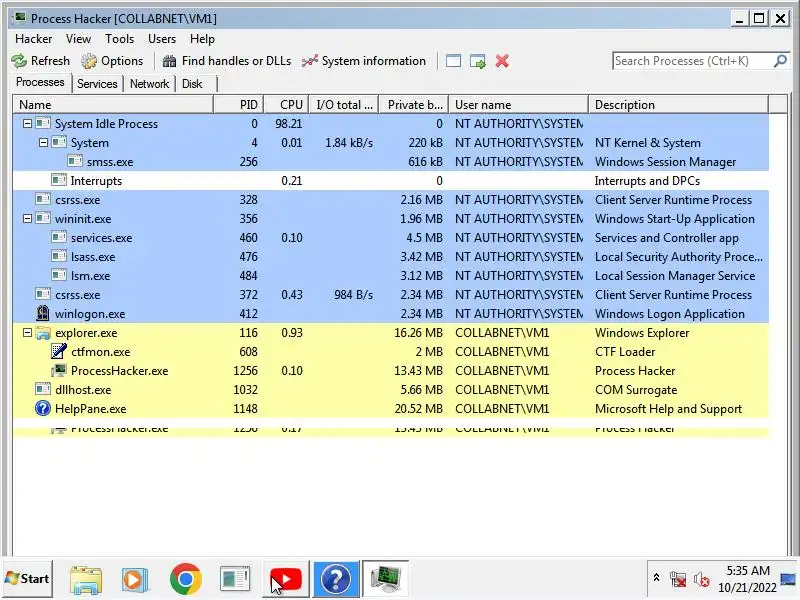Click the Windows Logon Application description
Screen dimensions: 800x600
(x=669, y=314)
